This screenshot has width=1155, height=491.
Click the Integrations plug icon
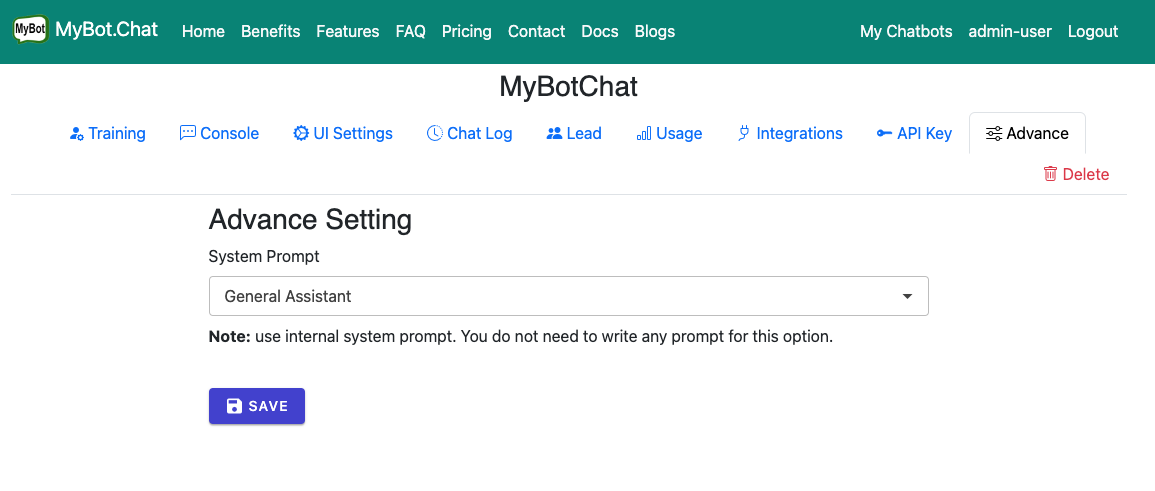click(743, 133)
